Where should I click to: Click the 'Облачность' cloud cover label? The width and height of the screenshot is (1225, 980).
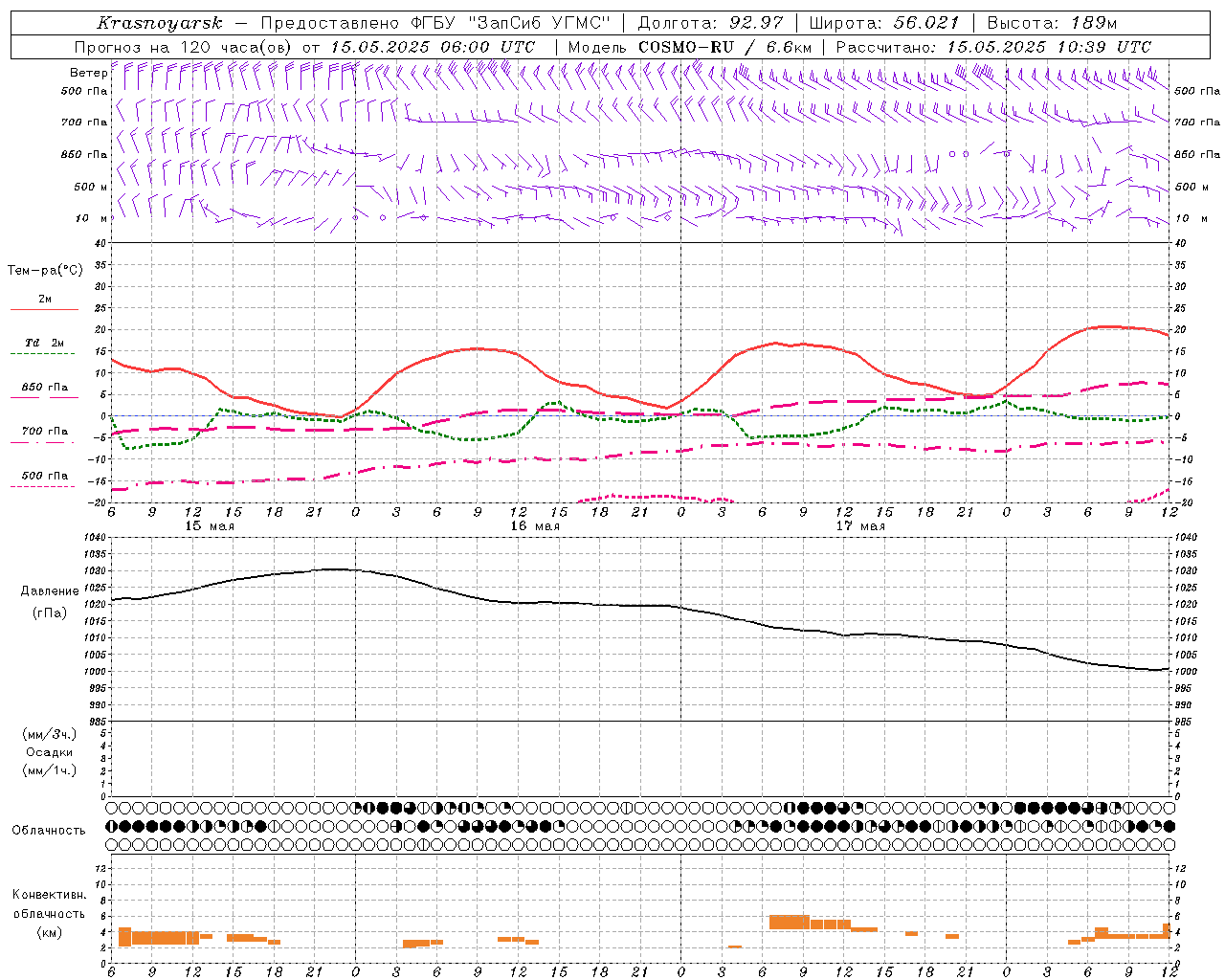[49, 830]
